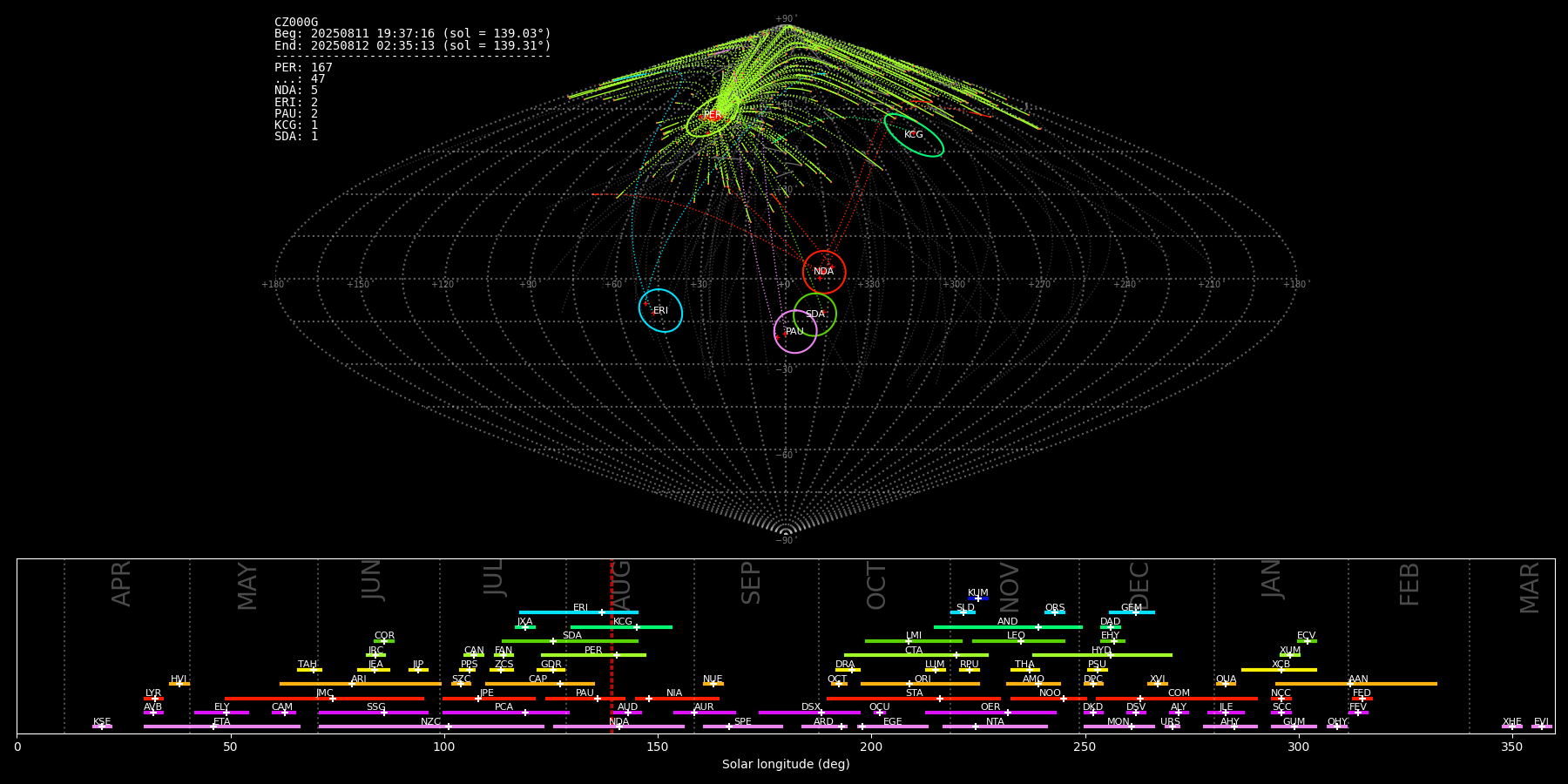
Task: Click the cyan ERI bar in timeline
Action: click(578, 612)
